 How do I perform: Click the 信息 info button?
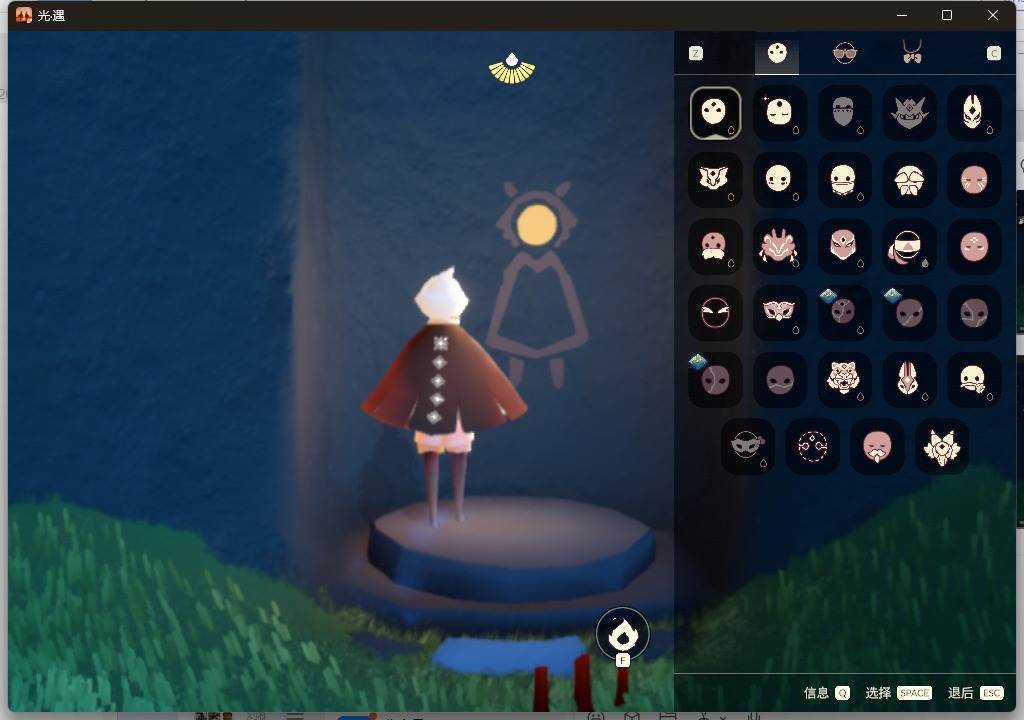coord(826,693)
